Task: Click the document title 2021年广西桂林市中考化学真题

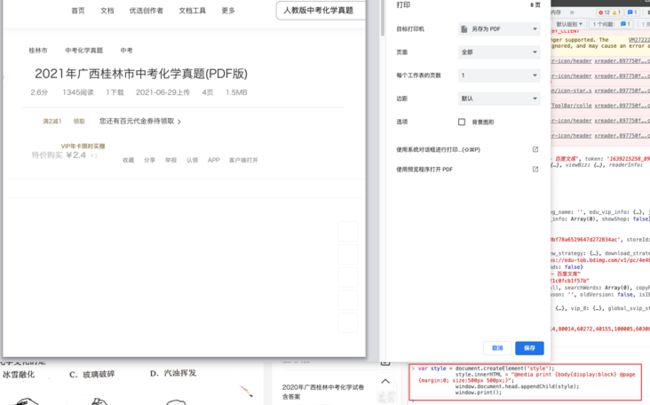Action: 141,74
